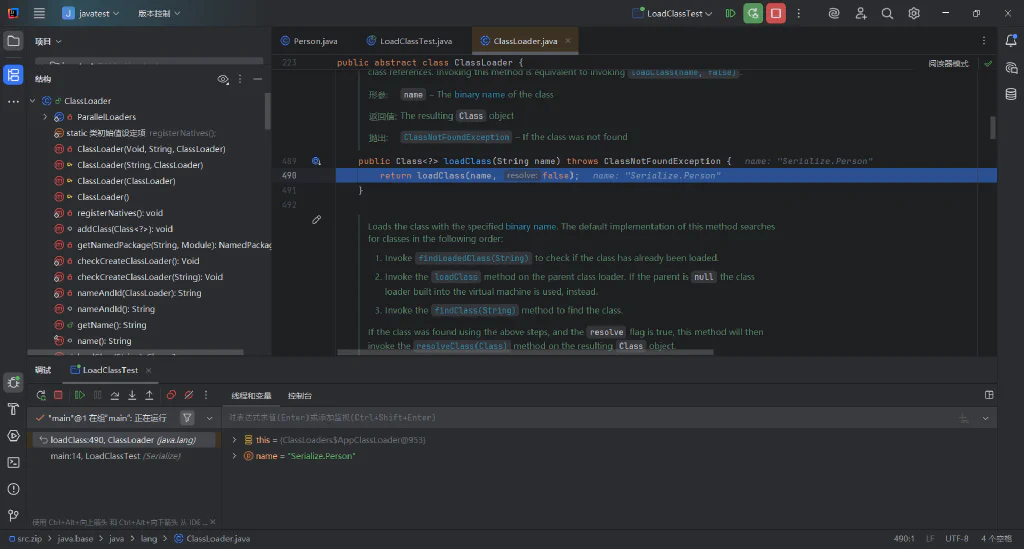Open the Services tool window
The width and height of the screenshot is (1024, 549).
(x=13, y=435)
